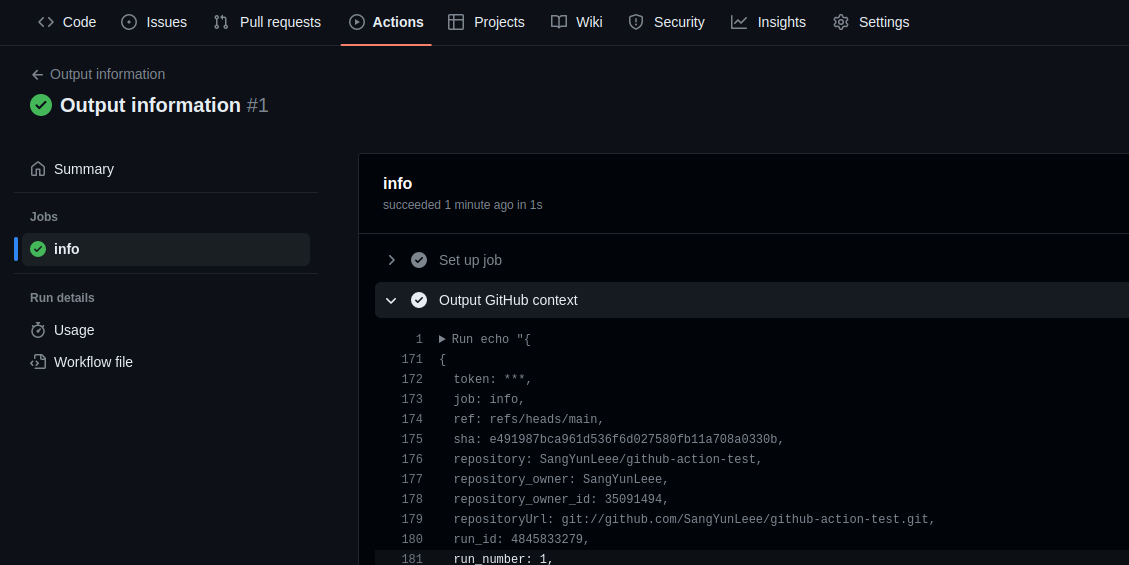Open the Issues tab
The height and width of the screenshot is (565, 1129).
(153, 22)
